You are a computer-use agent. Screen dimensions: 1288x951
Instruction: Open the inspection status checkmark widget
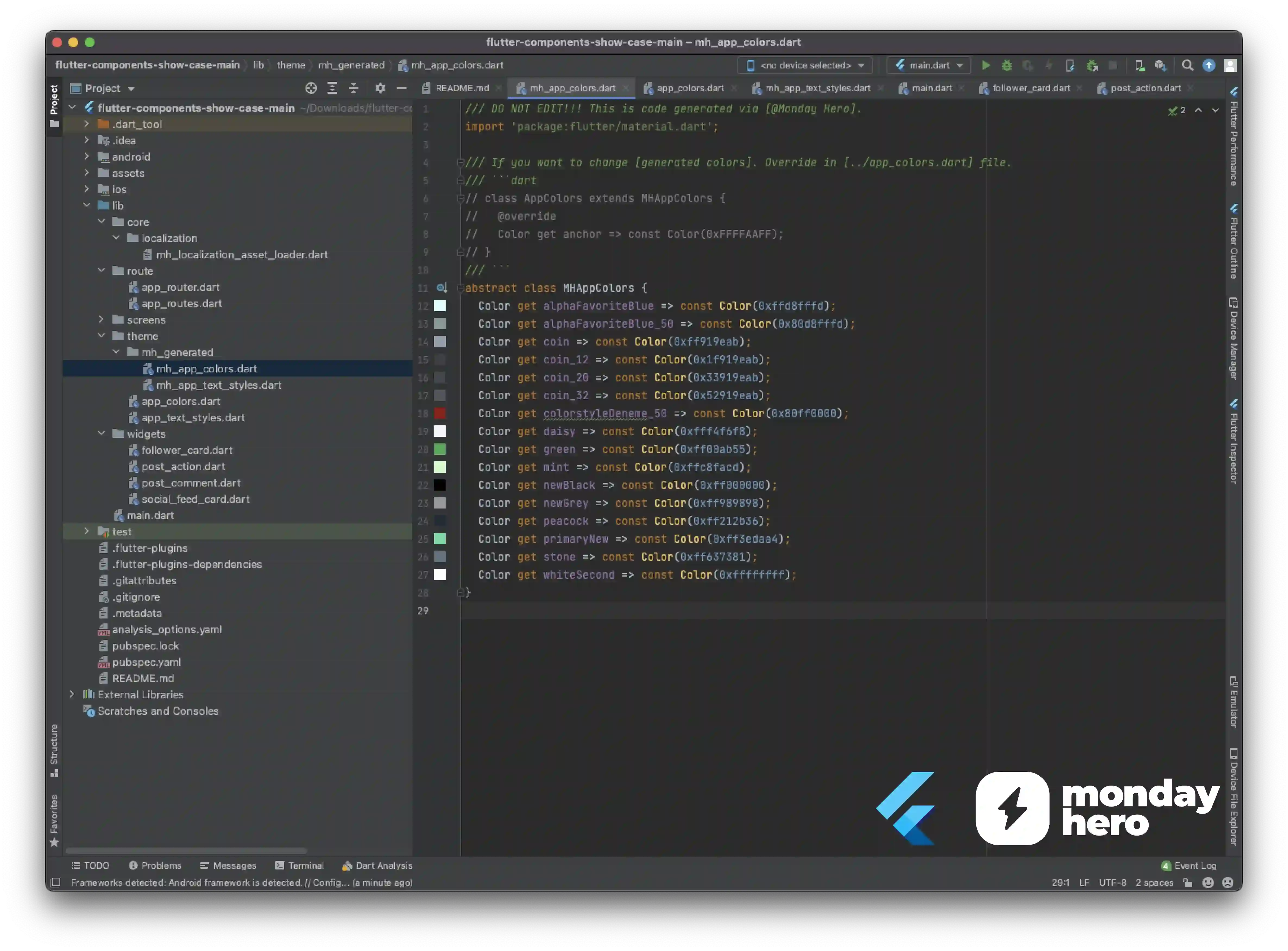click(1176, 110)
